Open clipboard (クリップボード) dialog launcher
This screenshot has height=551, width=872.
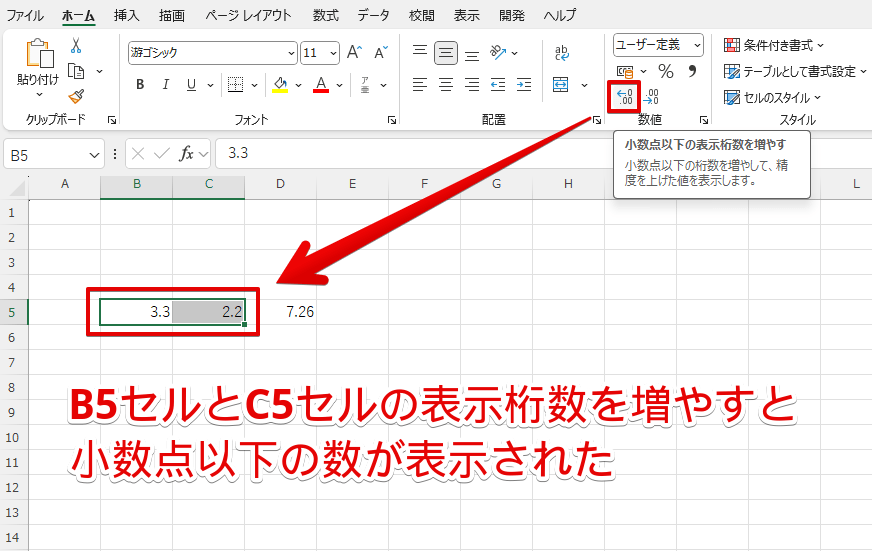112,120
